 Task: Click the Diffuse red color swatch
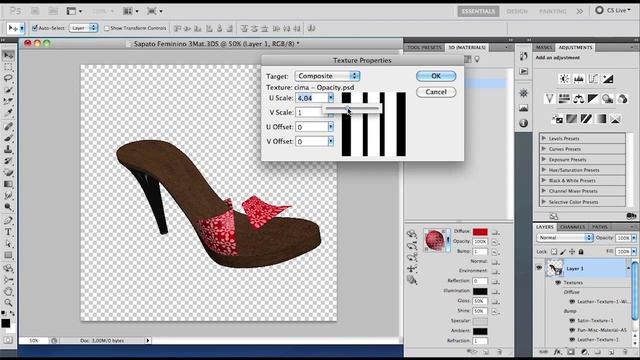click(x=480, y=232)
